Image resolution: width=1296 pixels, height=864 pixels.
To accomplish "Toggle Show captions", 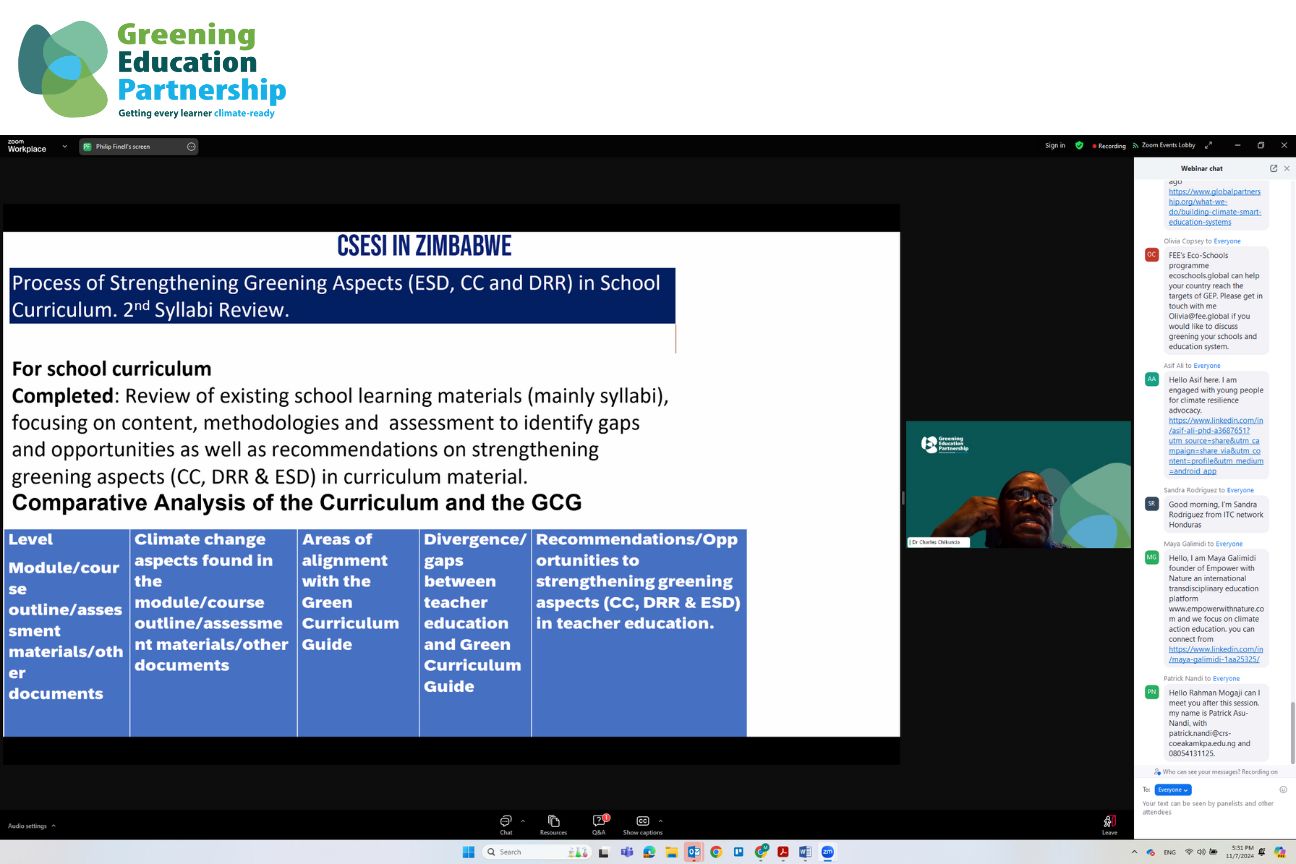I will [x=642, y=823].
